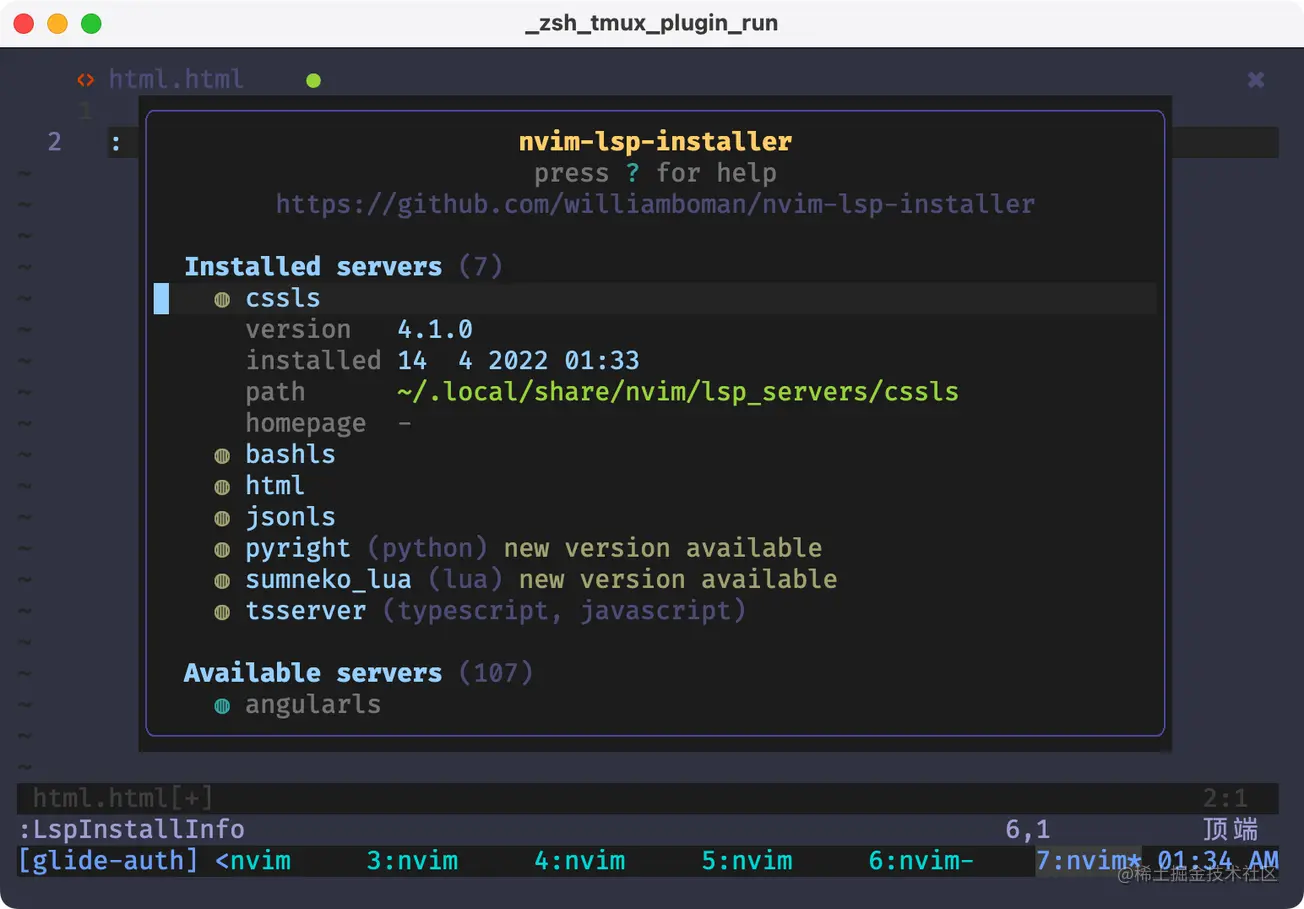Click the macOS green zoom button
The height and width of the screenshot is (909, 1304).
pyautogui.click(x=91, y=23)
